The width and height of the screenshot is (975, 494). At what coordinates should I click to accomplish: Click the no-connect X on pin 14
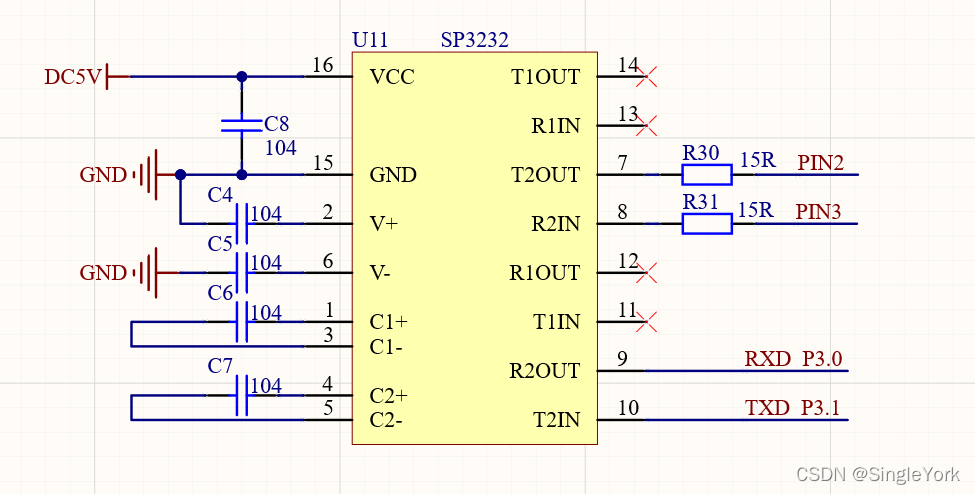click(647, 77)
